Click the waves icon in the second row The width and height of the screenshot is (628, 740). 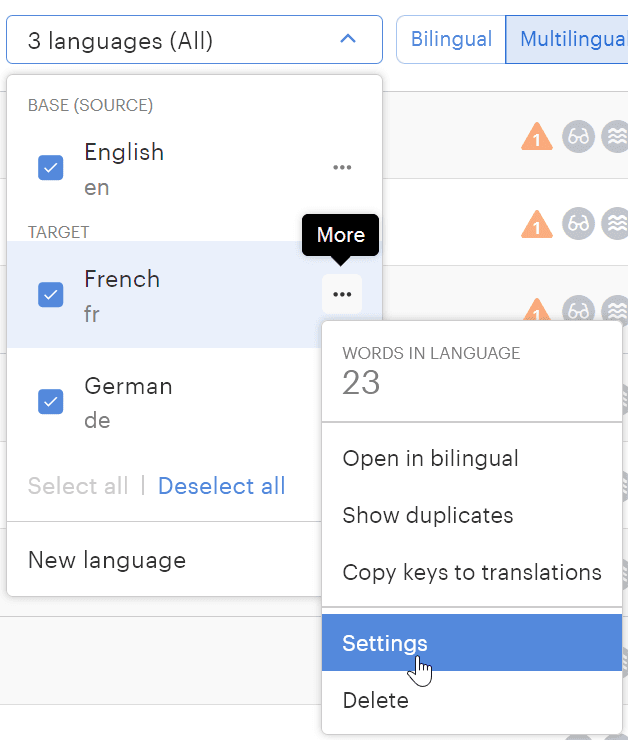click(616, 223)
